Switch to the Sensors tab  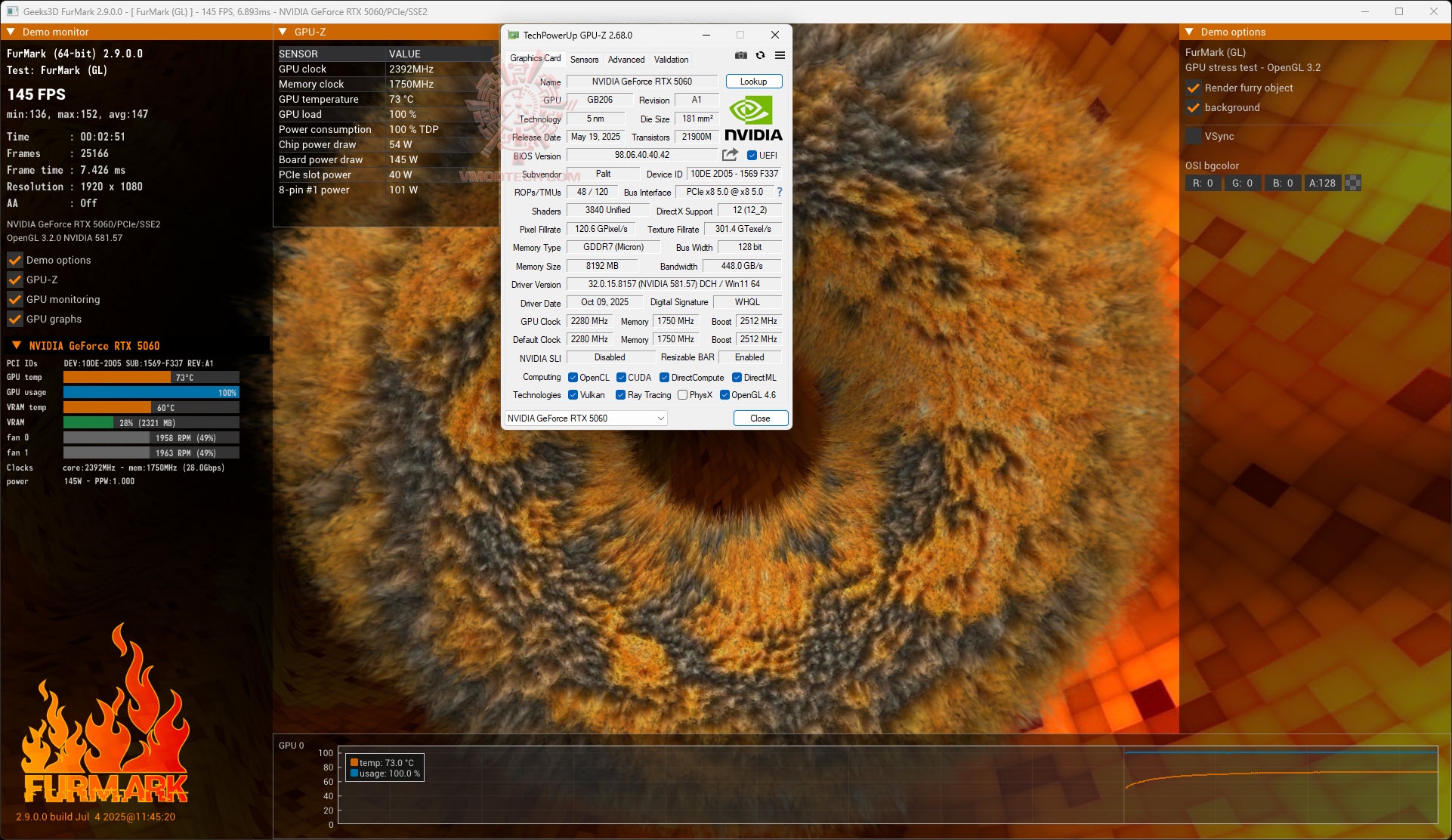[x=584, y=59]
